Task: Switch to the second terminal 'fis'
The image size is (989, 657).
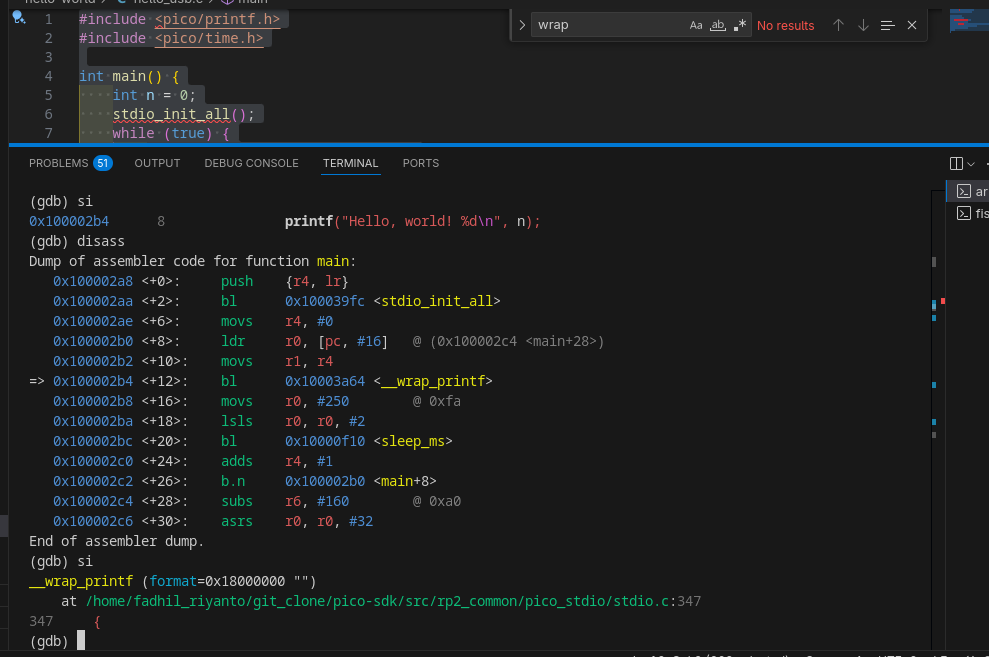Action: (971, 214)
